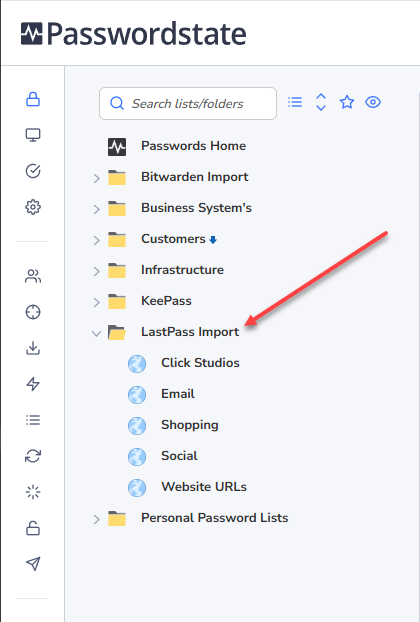Image resolution: width=420 pixels, height=622 pixels.
Task: Click the spinner burst sidebar icon
Action: (x=33, y=492)
